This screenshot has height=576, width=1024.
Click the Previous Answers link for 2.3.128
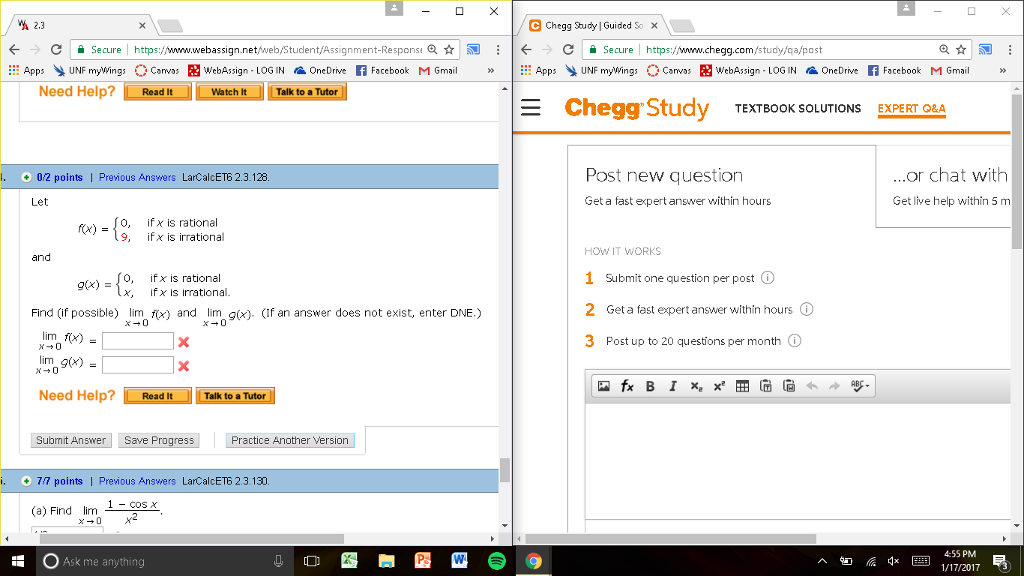point(137,177)
